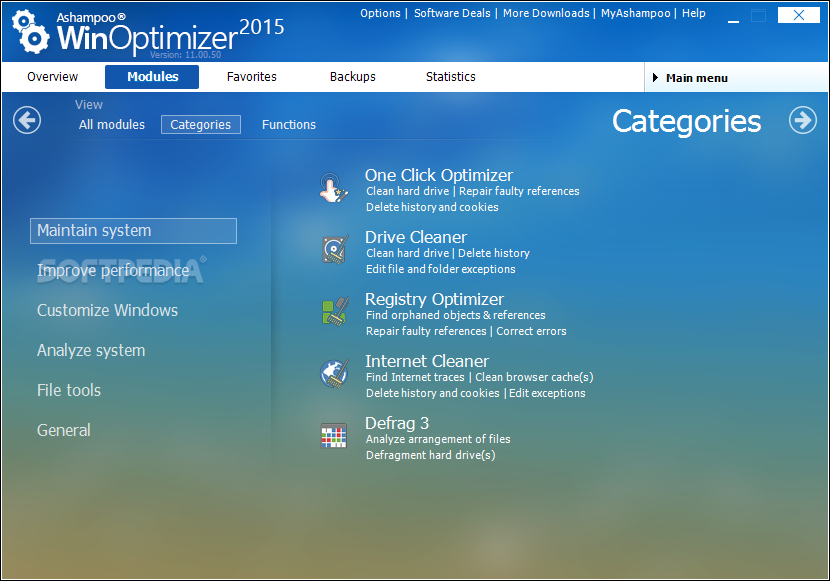Open More Downloads link
Image resolution: width=830 pixels, height=581 pixels.
click(546, 13)
